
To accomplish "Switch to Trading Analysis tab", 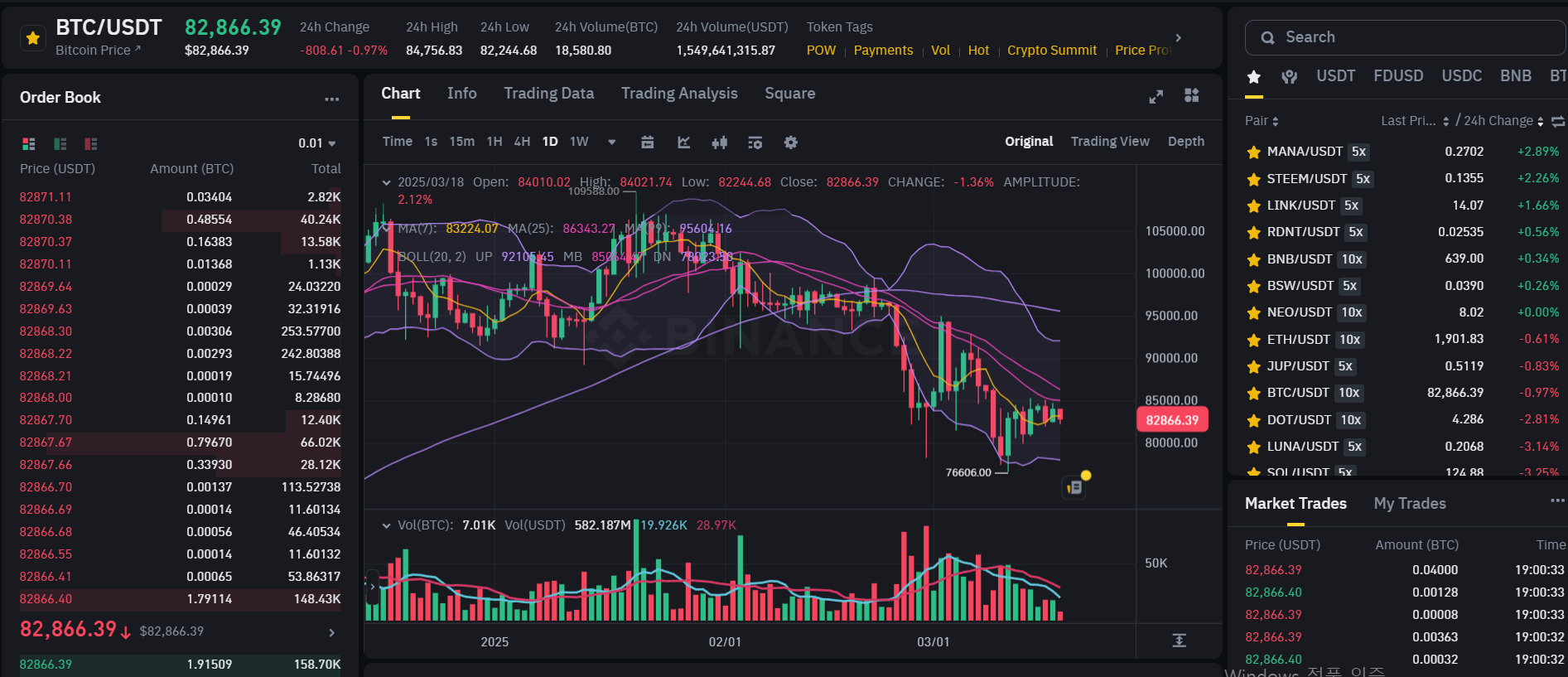I will point(679,94).
